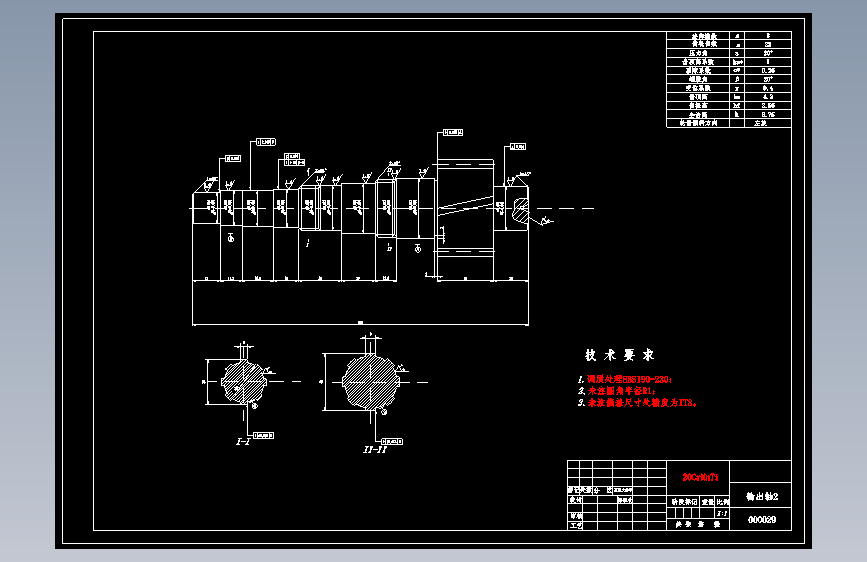Click the drawing number 000029
Viewport: 867px width, 562px height.
click(762, 519)
